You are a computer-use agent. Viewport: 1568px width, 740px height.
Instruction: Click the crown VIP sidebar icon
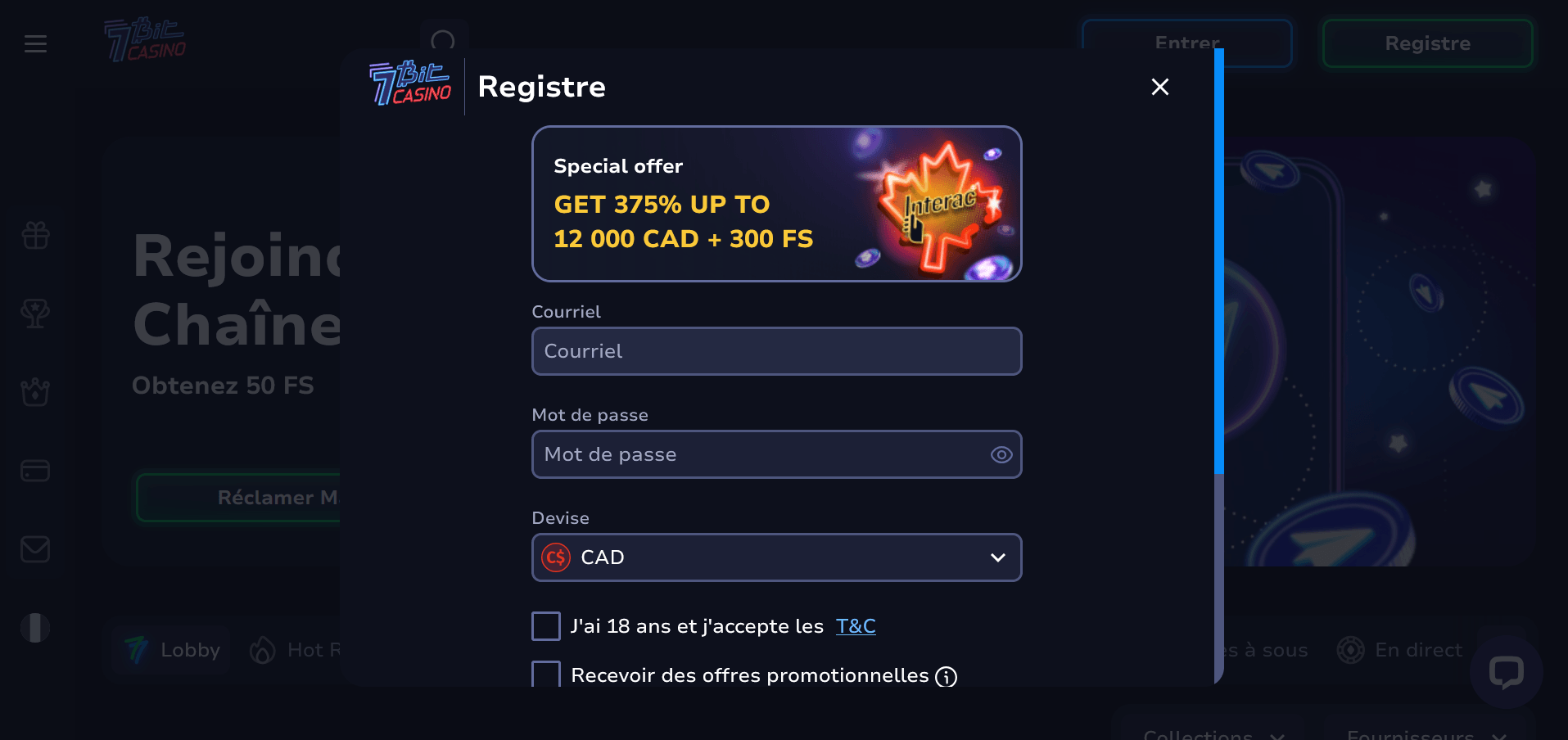[x=35, y=392]
